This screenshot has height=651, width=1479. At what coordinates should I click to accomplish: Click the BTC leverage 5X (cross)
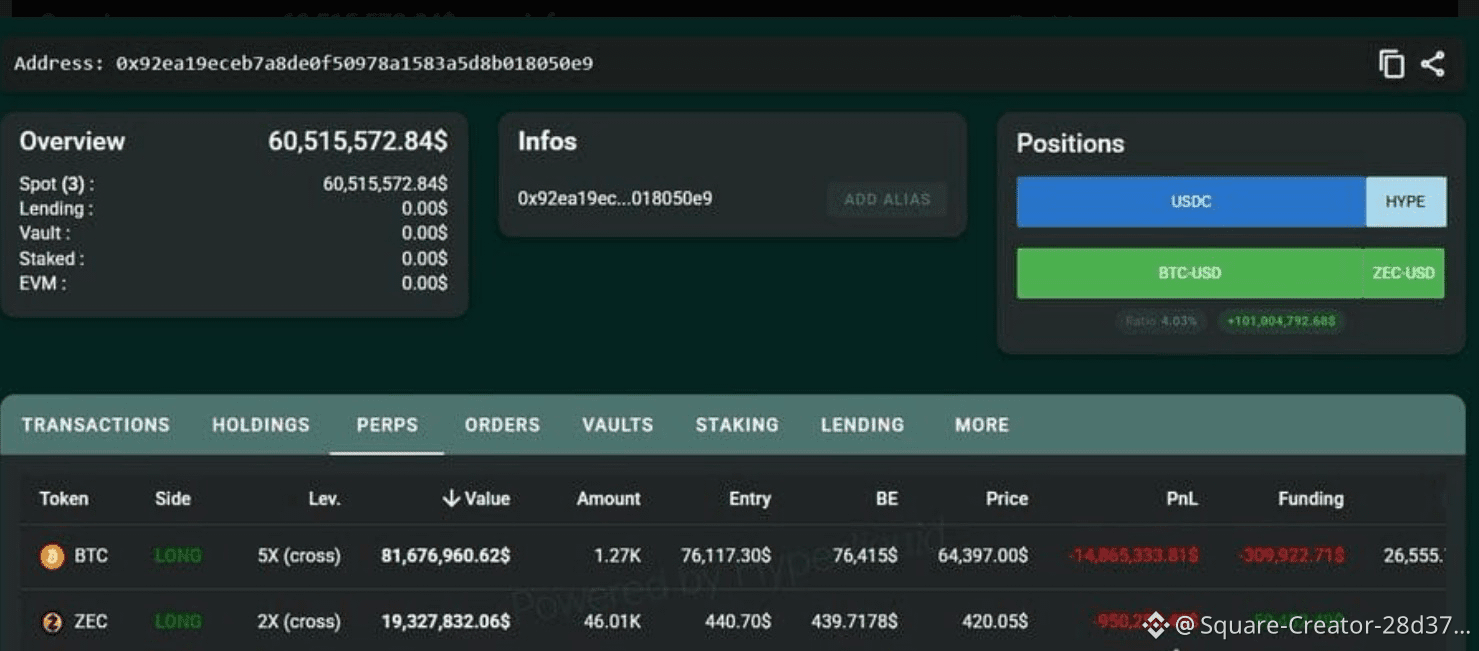click(x=299, y=555)
